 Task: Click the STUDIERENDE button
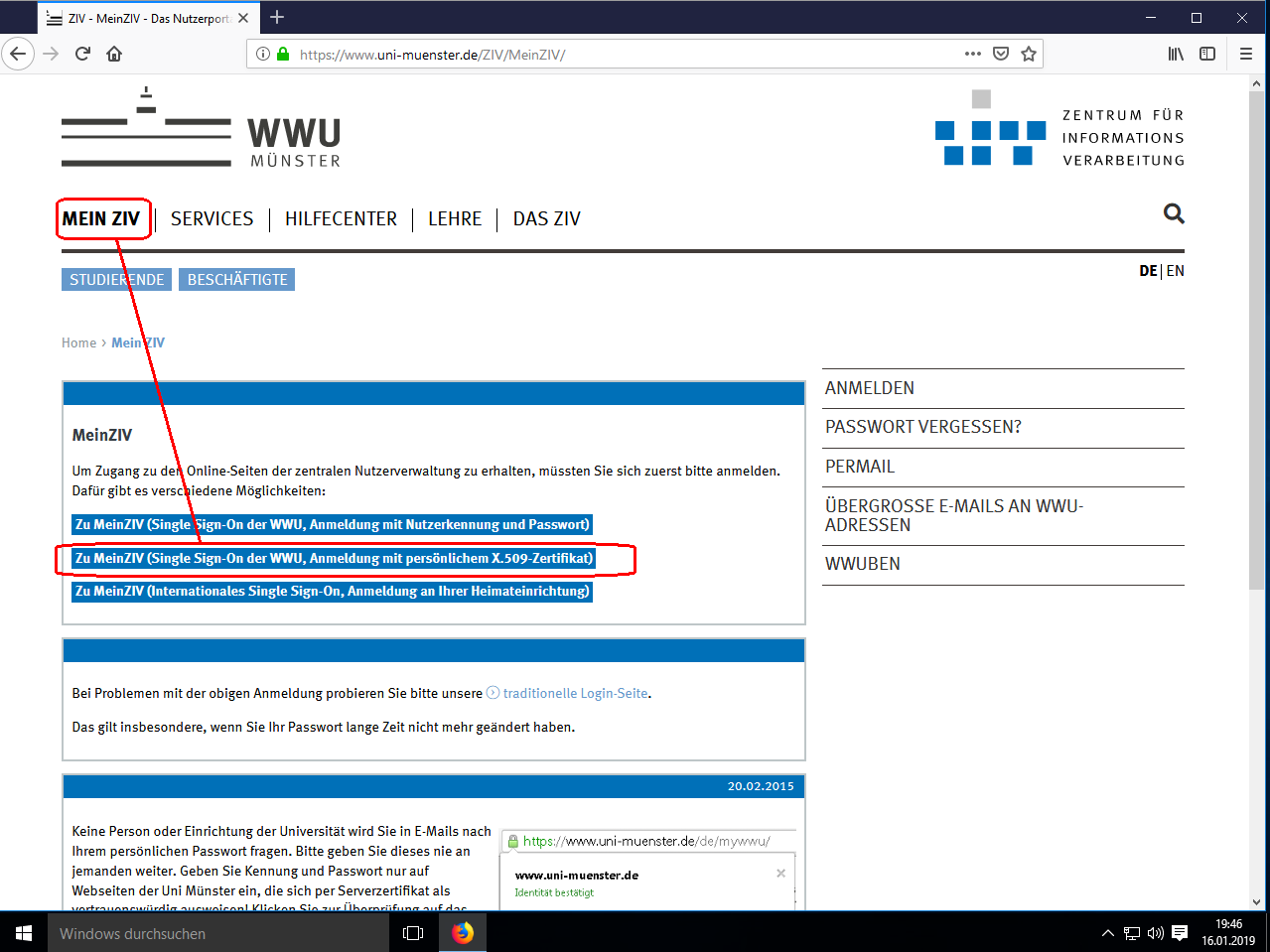tap(116, 280)
